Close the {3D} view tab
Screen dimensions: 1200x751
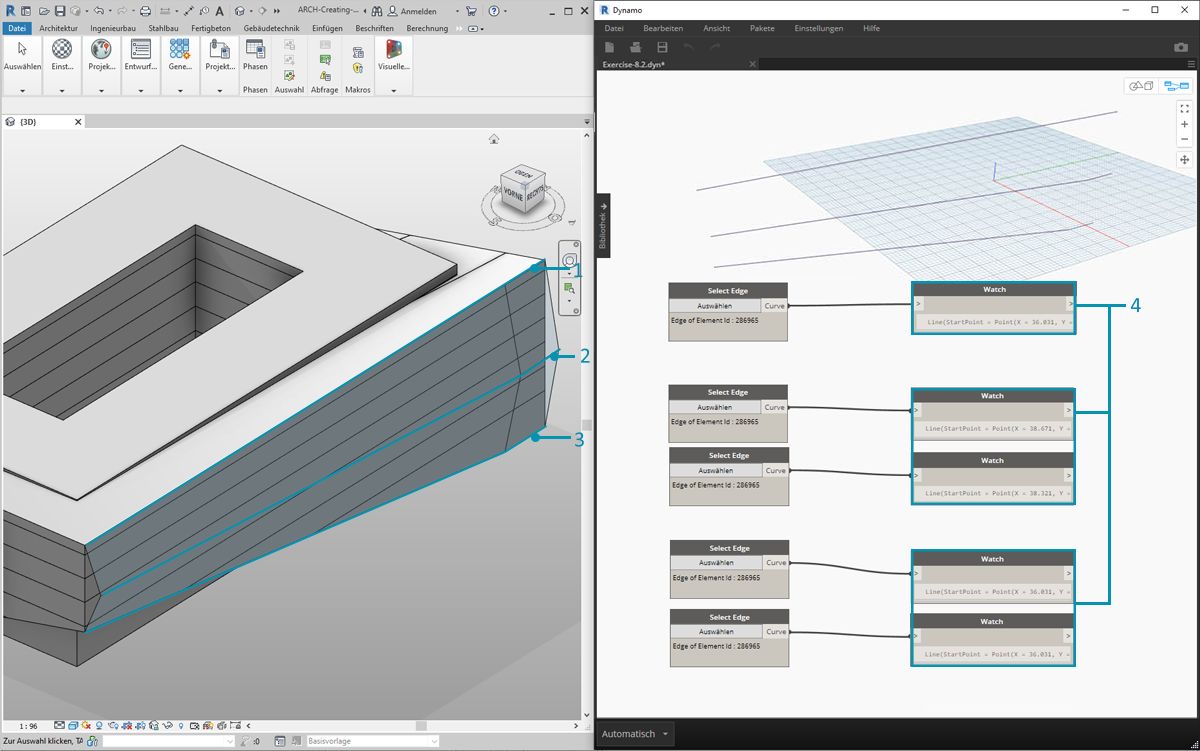(78, 122)
